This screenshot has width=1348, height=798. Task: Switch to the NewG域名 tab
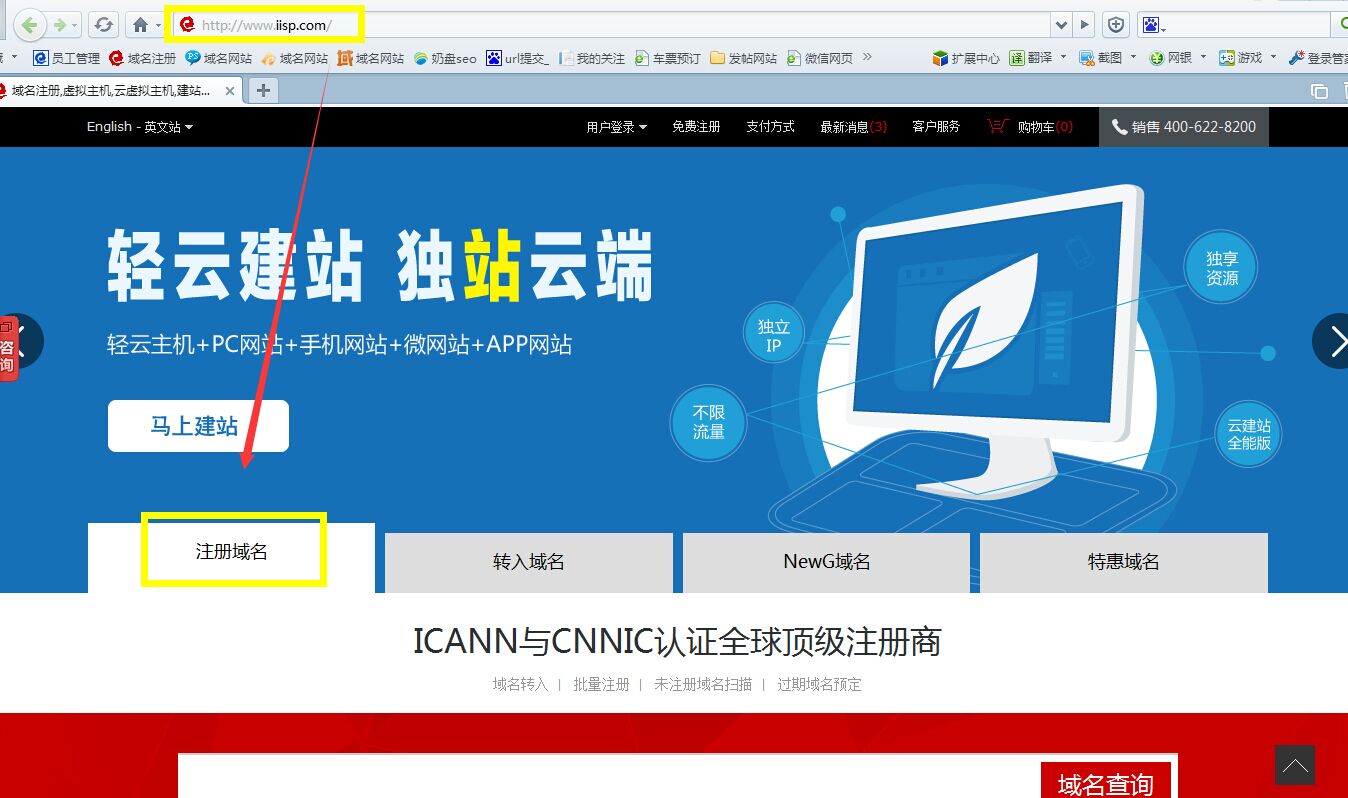825,562
